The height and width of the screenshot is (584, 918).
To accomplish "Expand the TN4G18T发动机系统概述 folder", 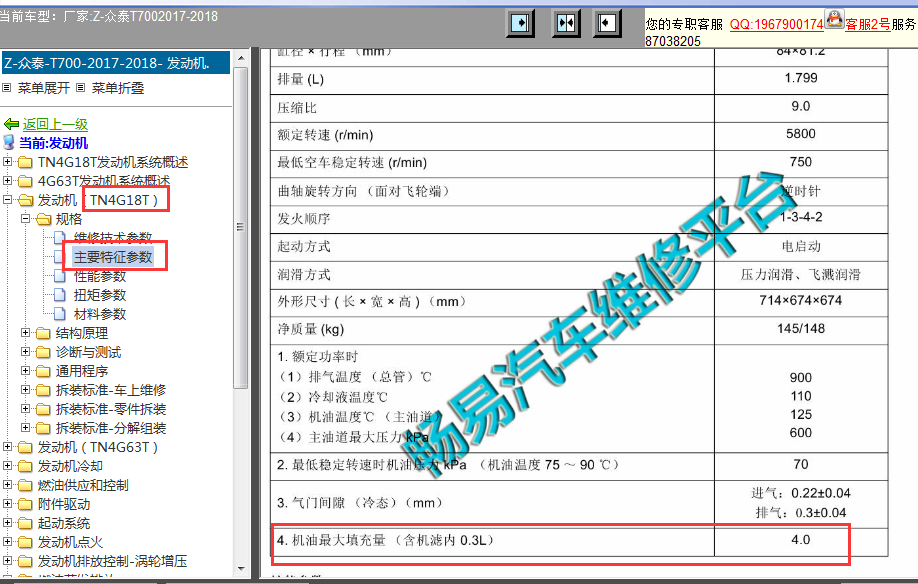I will coord(7,162).
